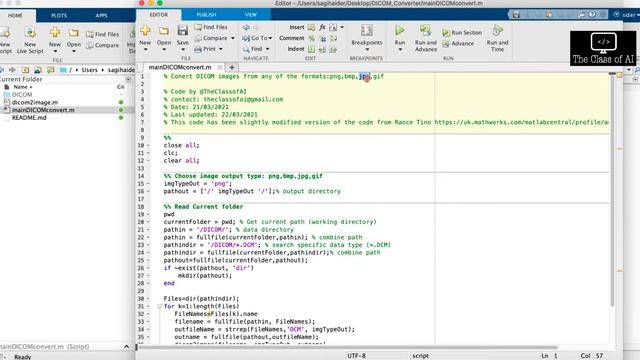Click Find Files in the Home ribbon
The image size is (640, 360).
point(102,34)
